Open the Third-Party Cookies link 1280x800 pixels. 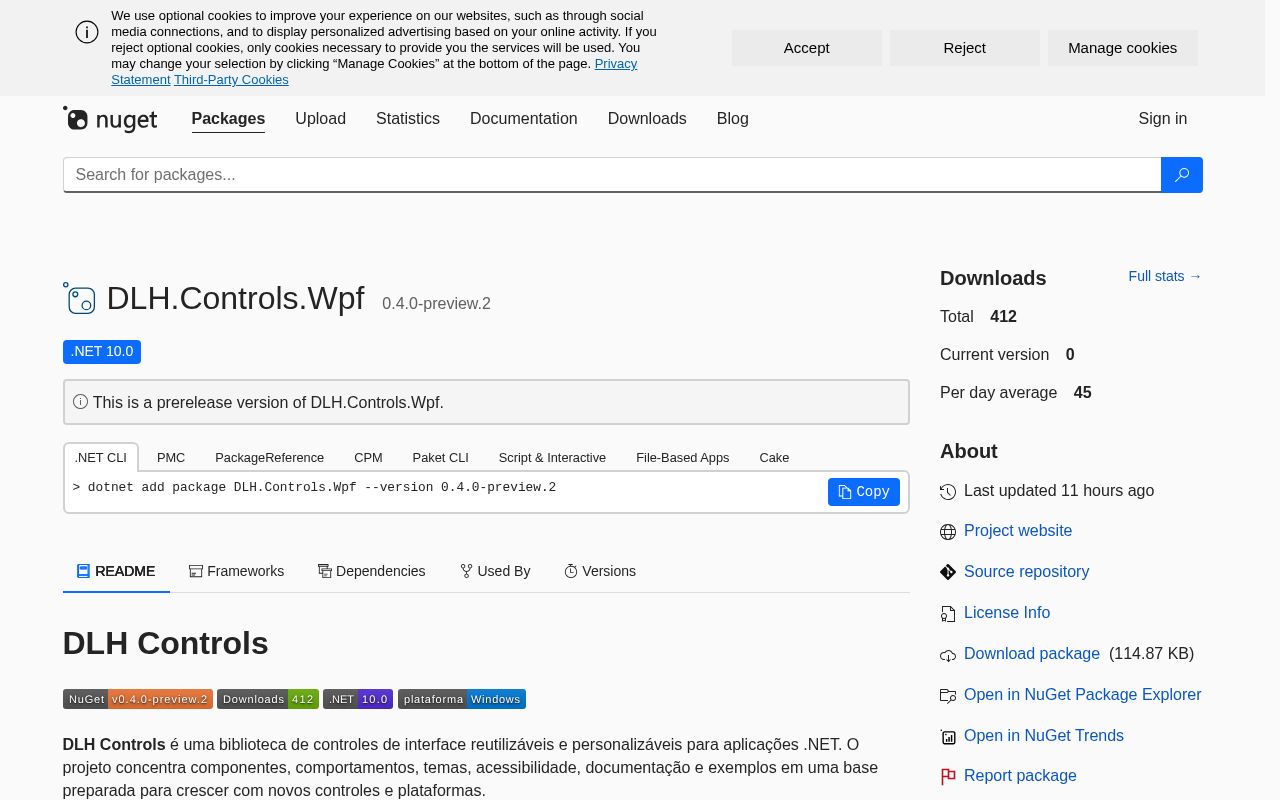click(231, 80)
